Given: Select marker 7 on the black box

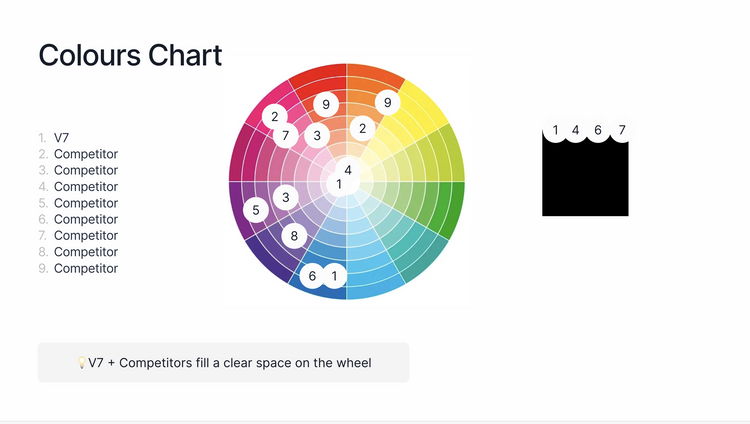Looking at the screenshot, I should click(x=622, y=130).
